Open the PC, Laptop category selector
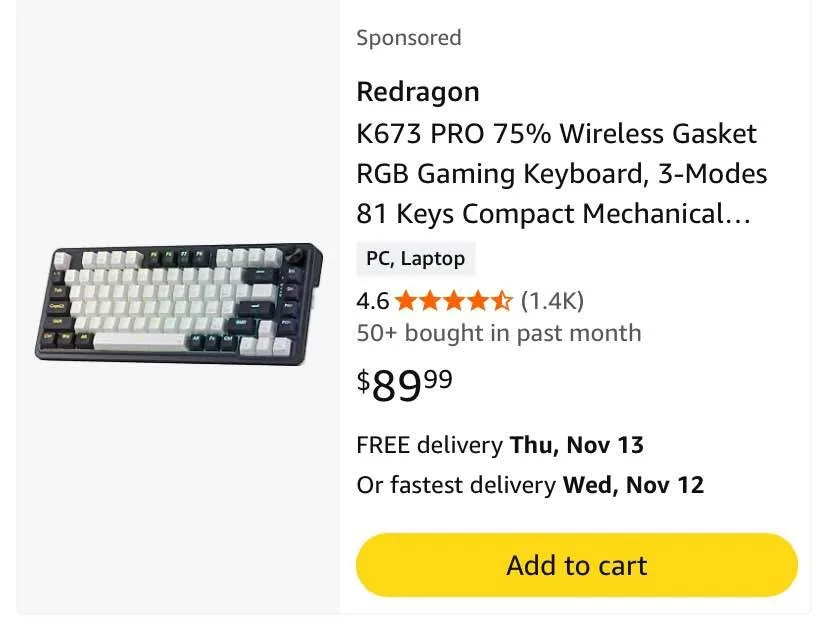828x626 pixels. [415, 258]
